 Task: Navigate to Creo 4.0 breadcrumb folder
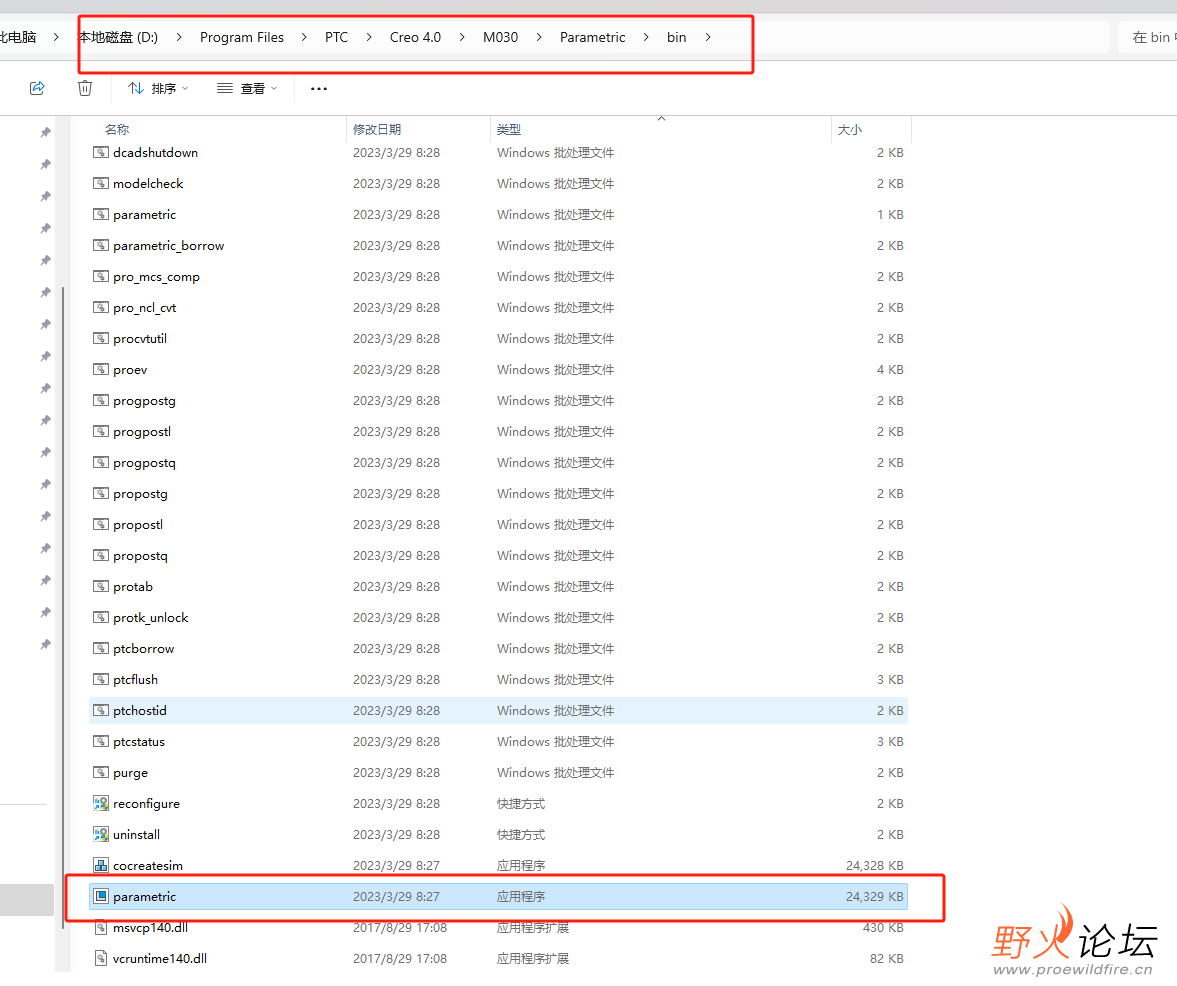pyautogui.click(x=415, y=38)
